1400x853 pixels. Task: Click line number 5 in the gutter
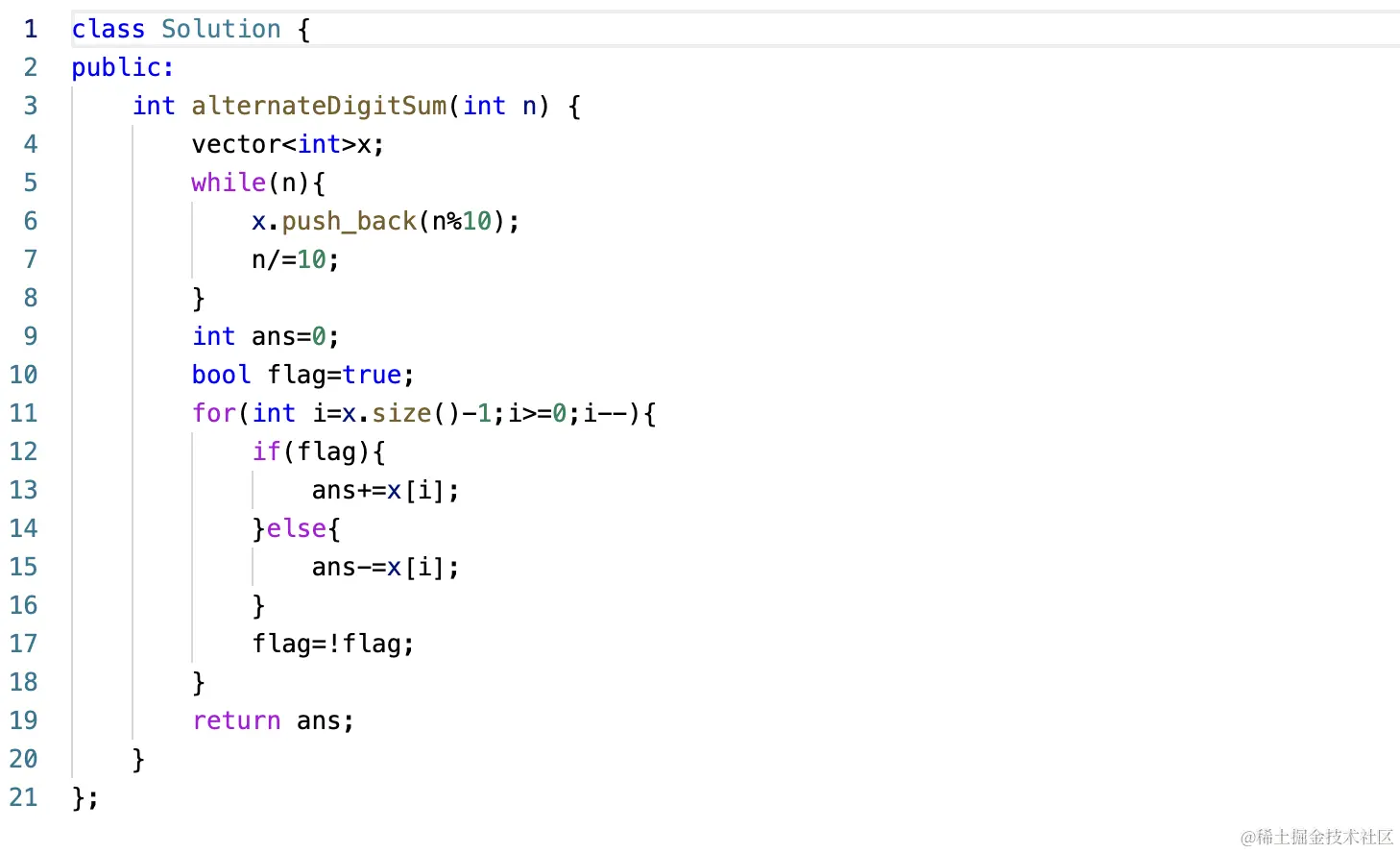pyautogui.click(x=31, y=183)
